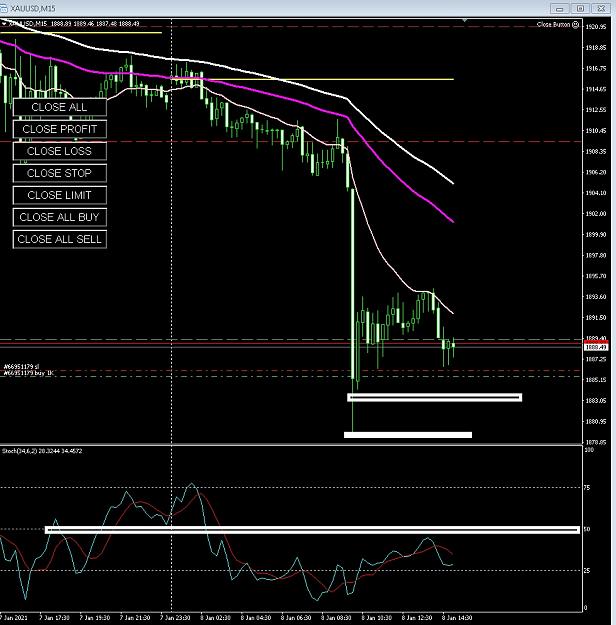Click the 1916.75 price axis label
The width and height of the screenshot is (616, 625).
[x=596, y=68]
